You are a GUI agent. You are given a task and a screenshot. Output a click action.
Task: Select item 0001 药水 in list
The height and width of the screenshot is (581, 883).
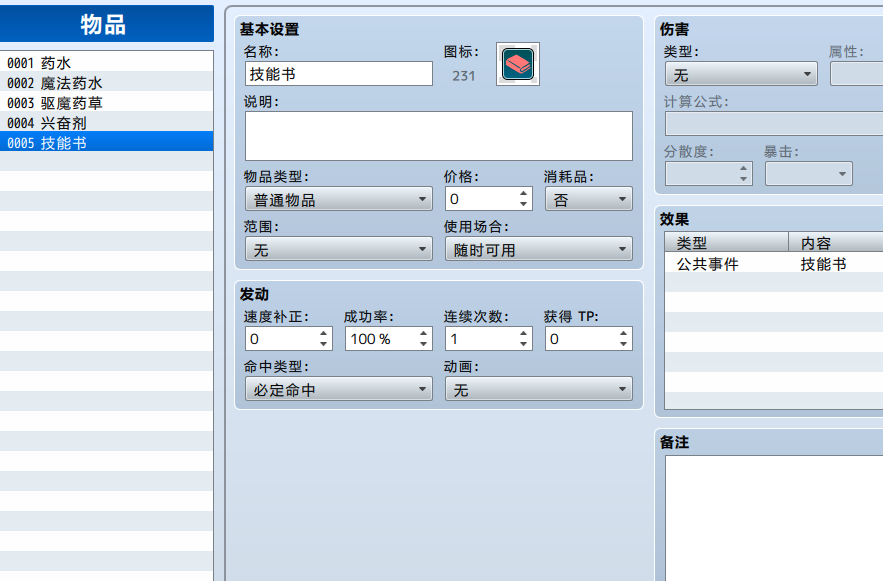(106, 62)
